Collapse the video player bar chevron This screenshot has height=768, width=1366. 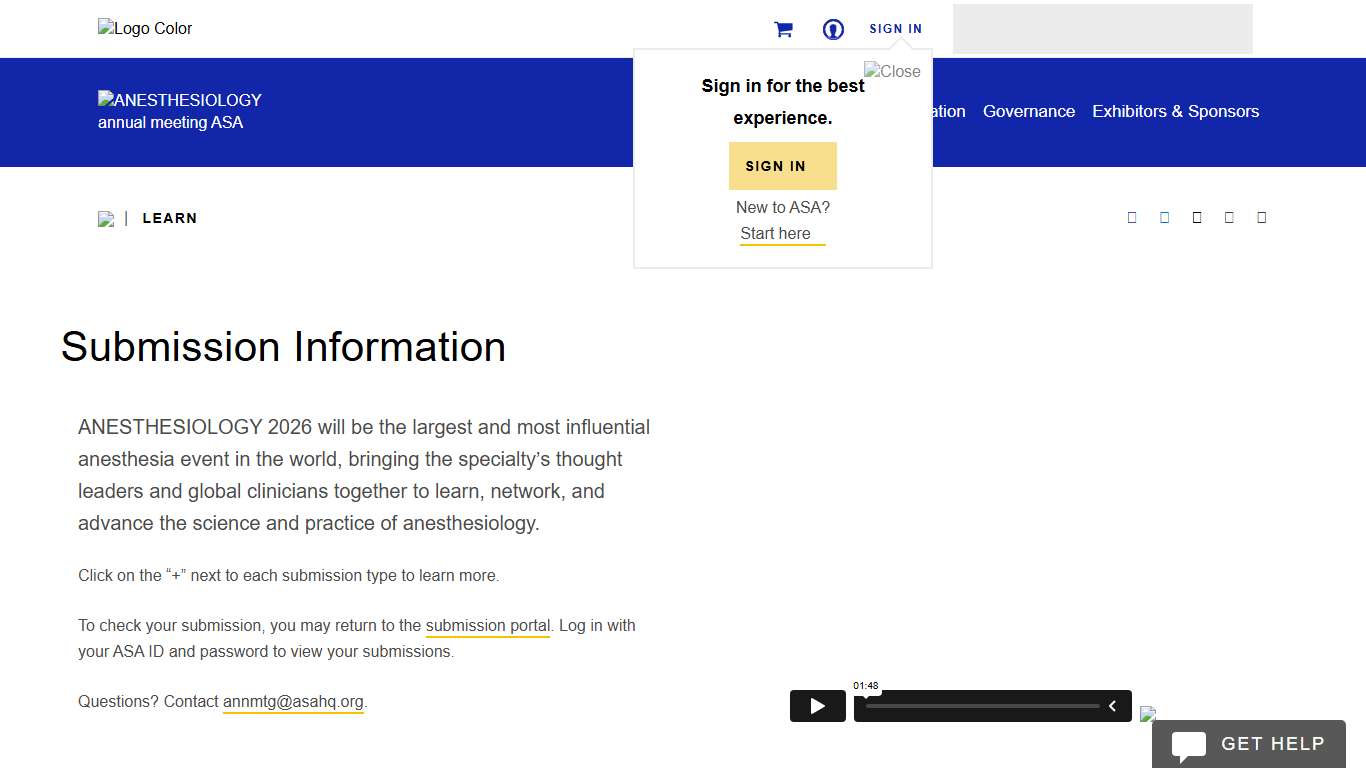pyautogui.click(x=1112, y=706)
